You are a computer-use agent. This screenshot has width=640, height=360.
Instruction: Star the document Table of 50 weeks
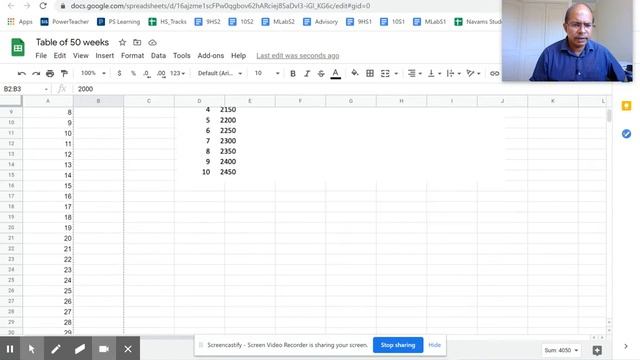122,42
